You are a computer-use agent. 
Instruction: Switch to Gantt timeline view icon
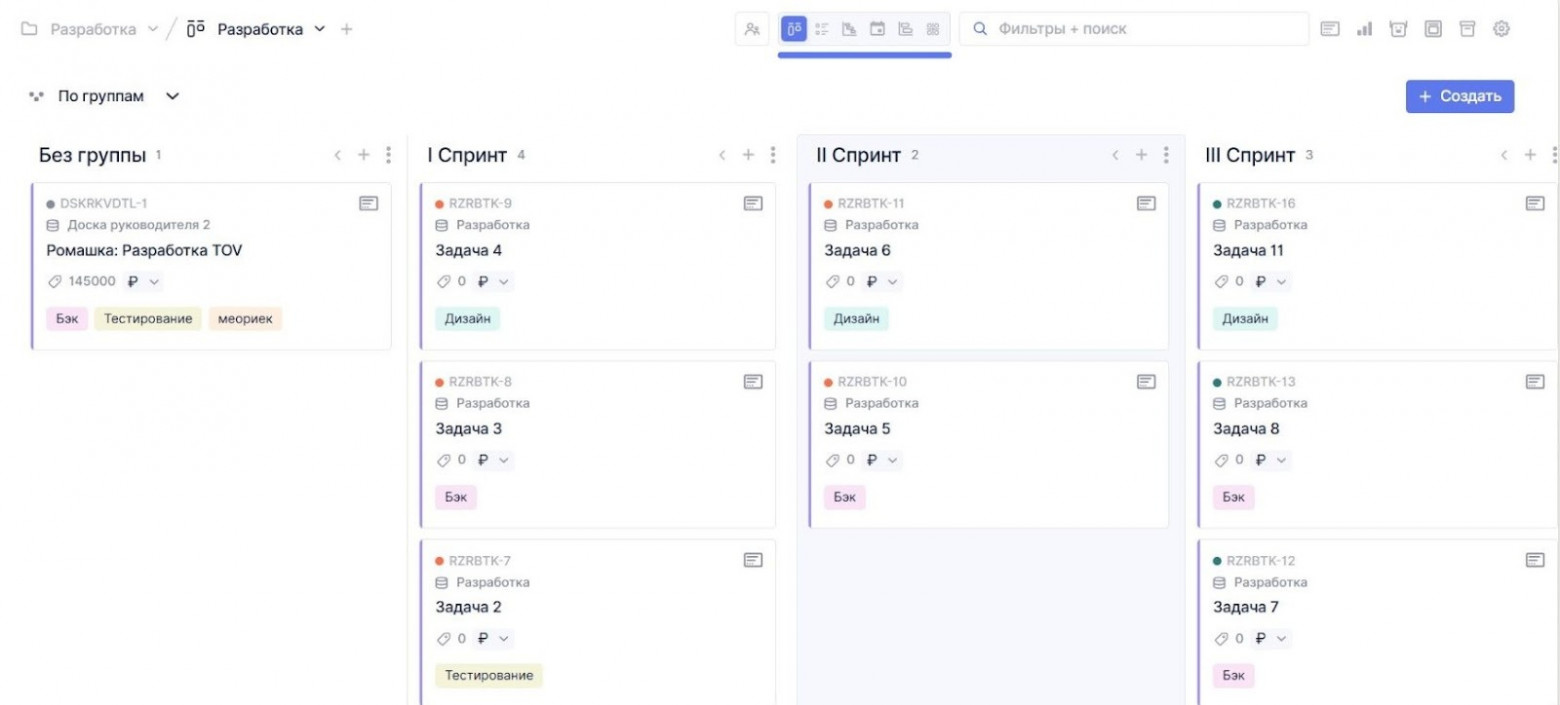tap(905, 29)
